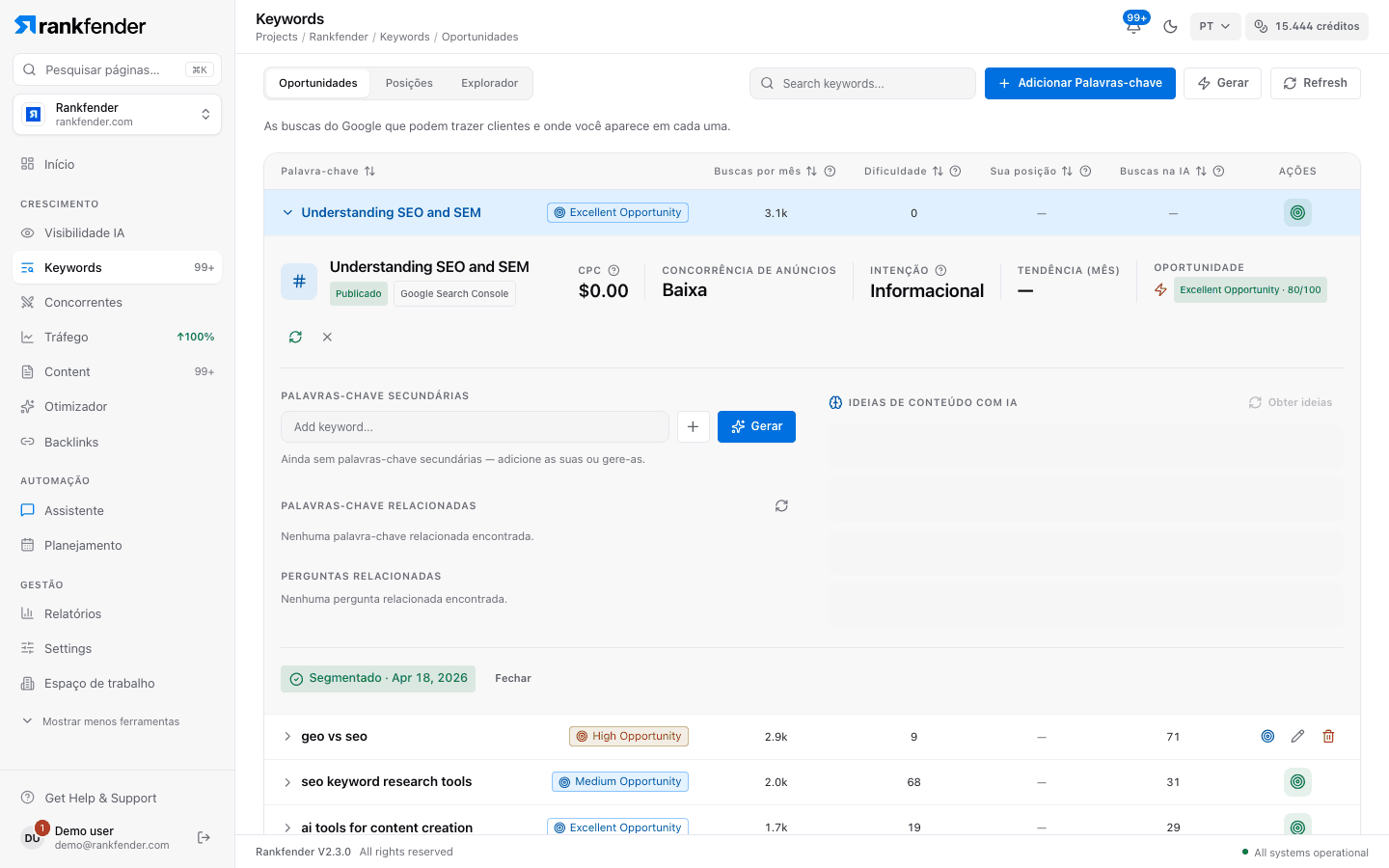Click the blue Gerar secondary keywords button
Viewport: 1389px width, 868px height.
click(756, 426)
